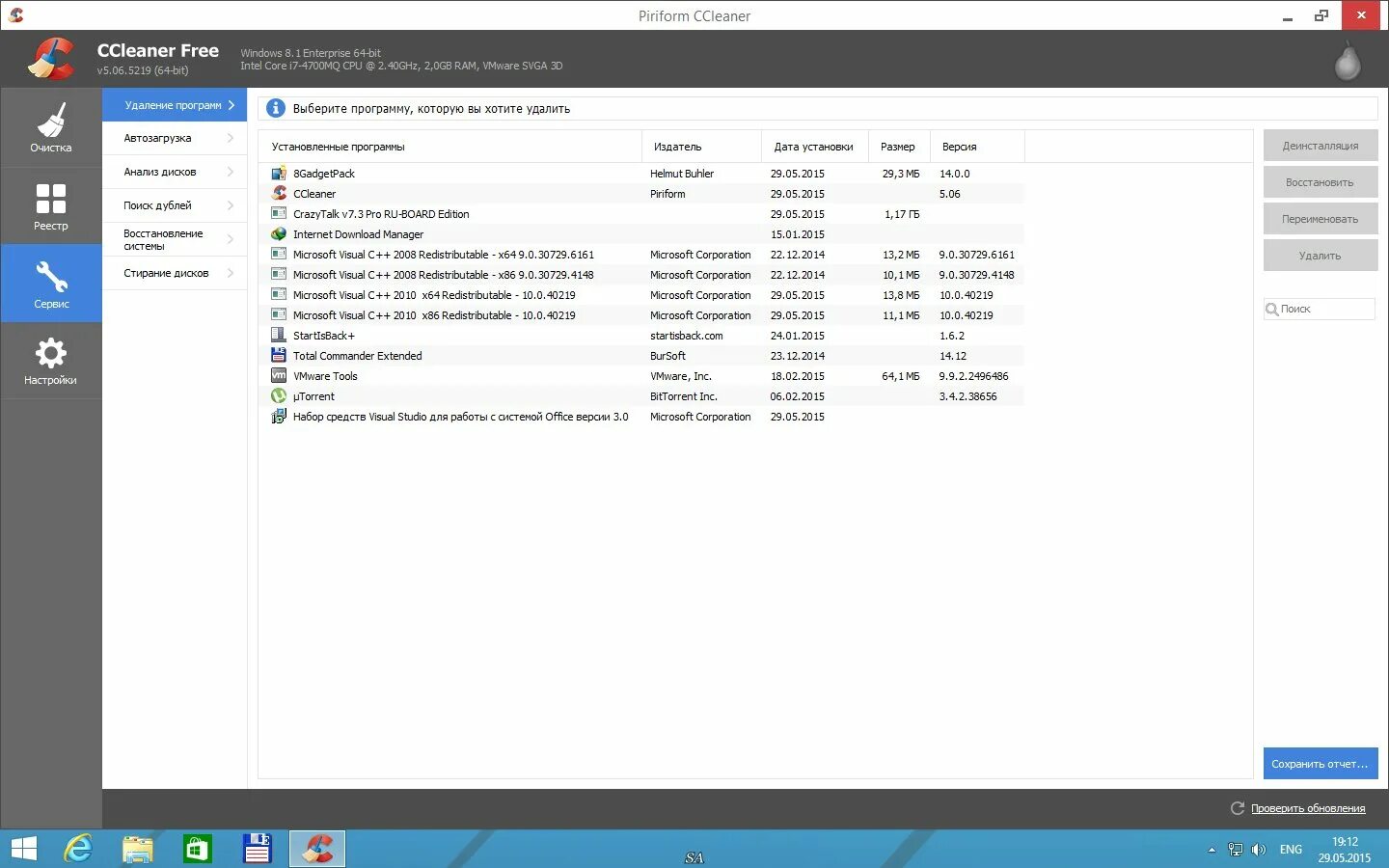Open the Анализ дисков tab

[x=175, y=172]
